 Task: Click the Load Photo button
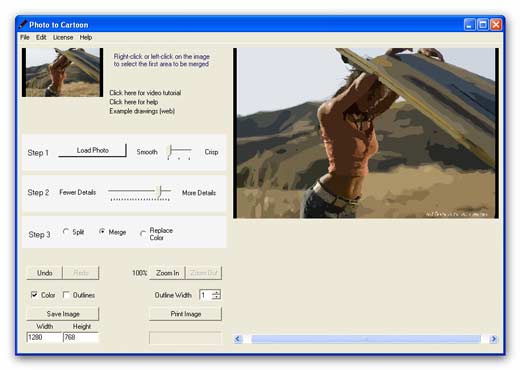point(93,150)
